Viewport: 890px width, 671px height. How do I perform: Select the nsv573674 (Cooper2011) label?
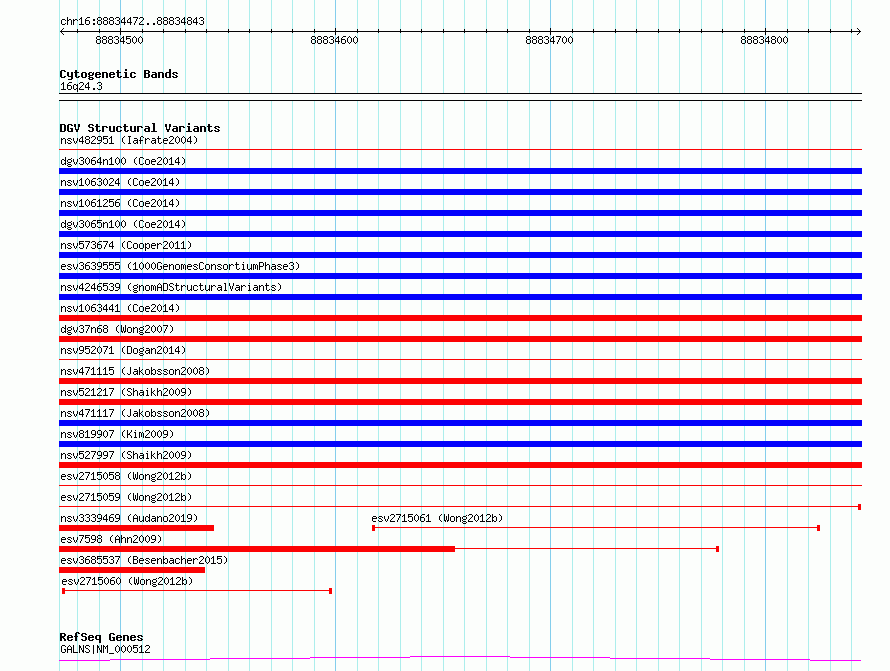126,245
